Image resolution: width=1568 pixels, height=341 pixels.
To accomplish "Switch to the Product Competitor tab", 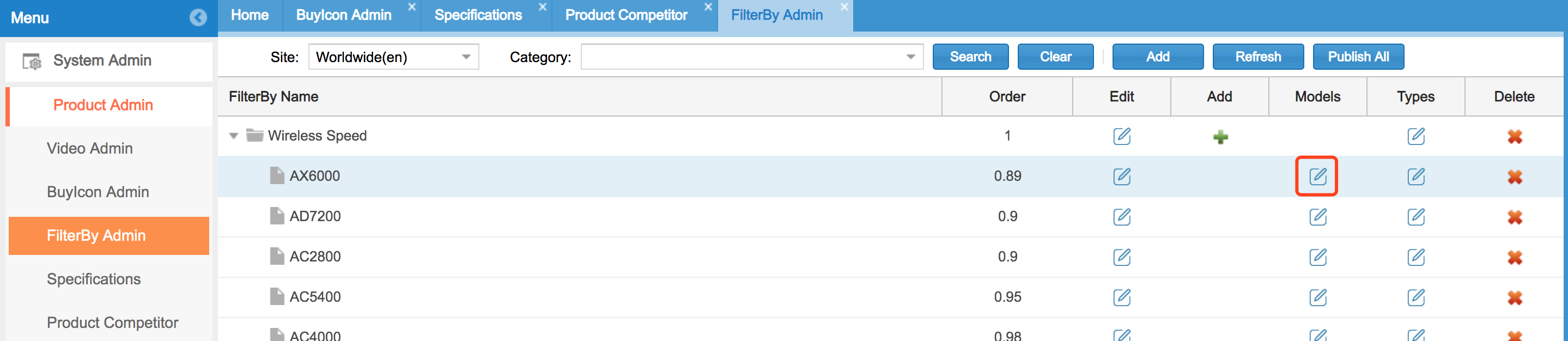I will tap(626, 15).
